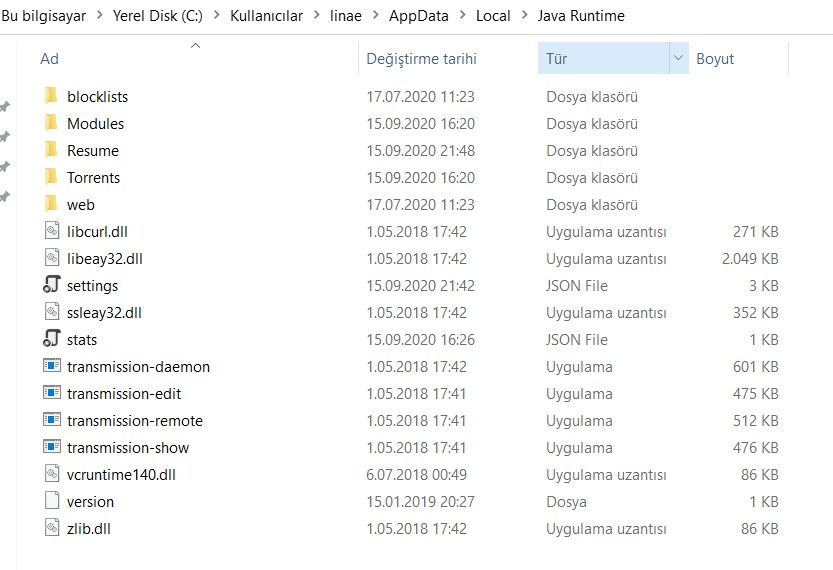
Task: Click Java Runtime breadcrumb segment
Action: [581, 16]
